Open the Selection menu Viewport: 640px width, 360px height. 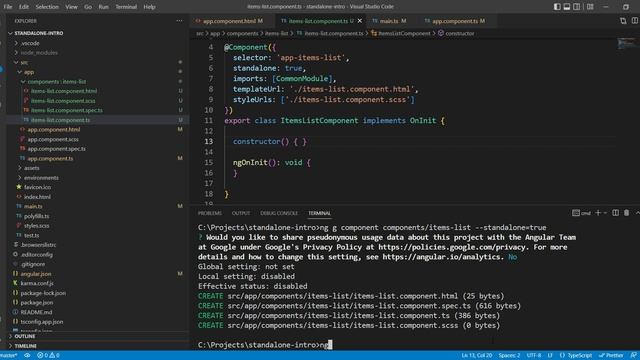click(47, 7)
